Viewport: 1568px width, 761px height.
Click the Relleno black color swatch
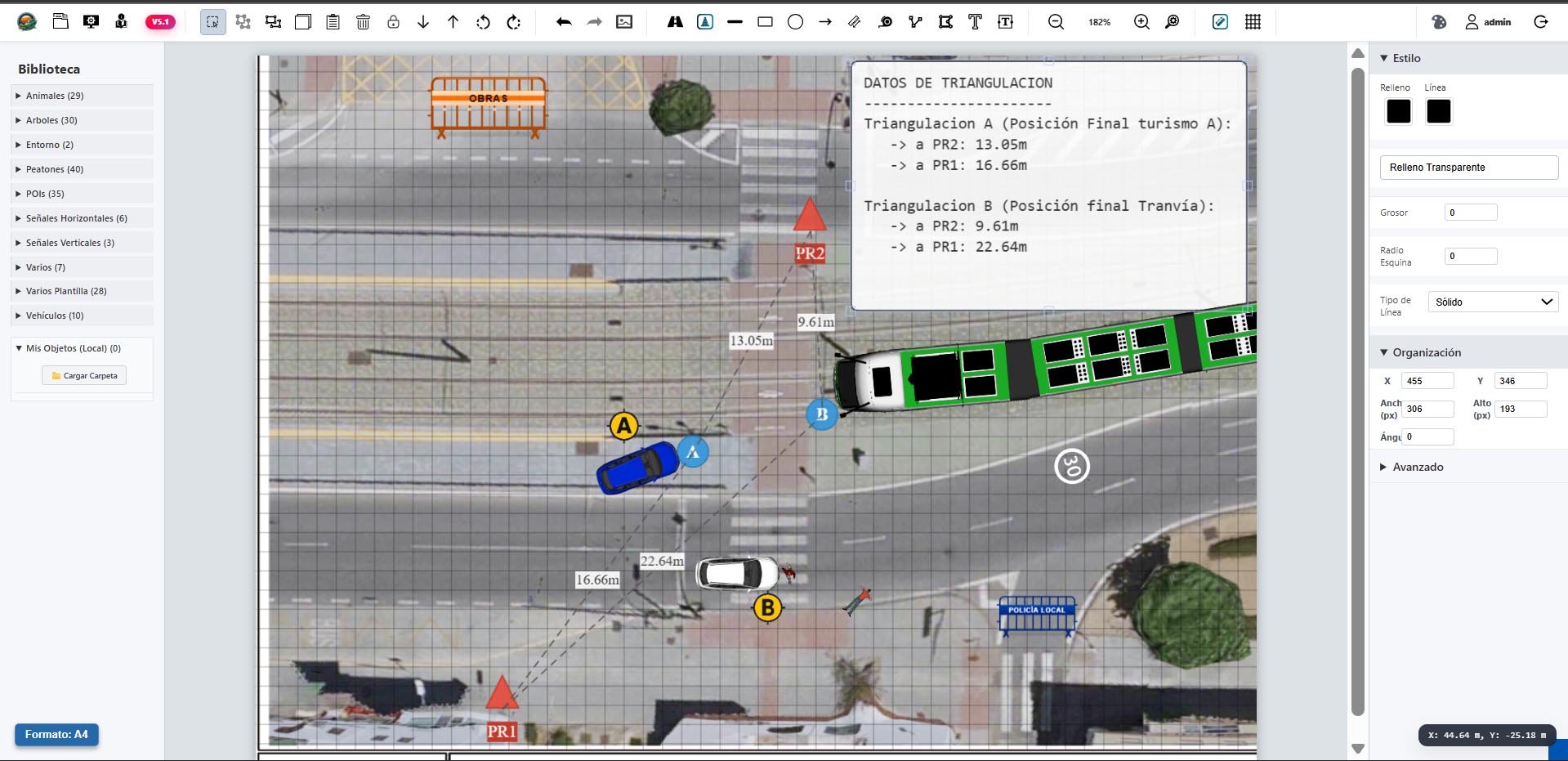(1398, 111)
